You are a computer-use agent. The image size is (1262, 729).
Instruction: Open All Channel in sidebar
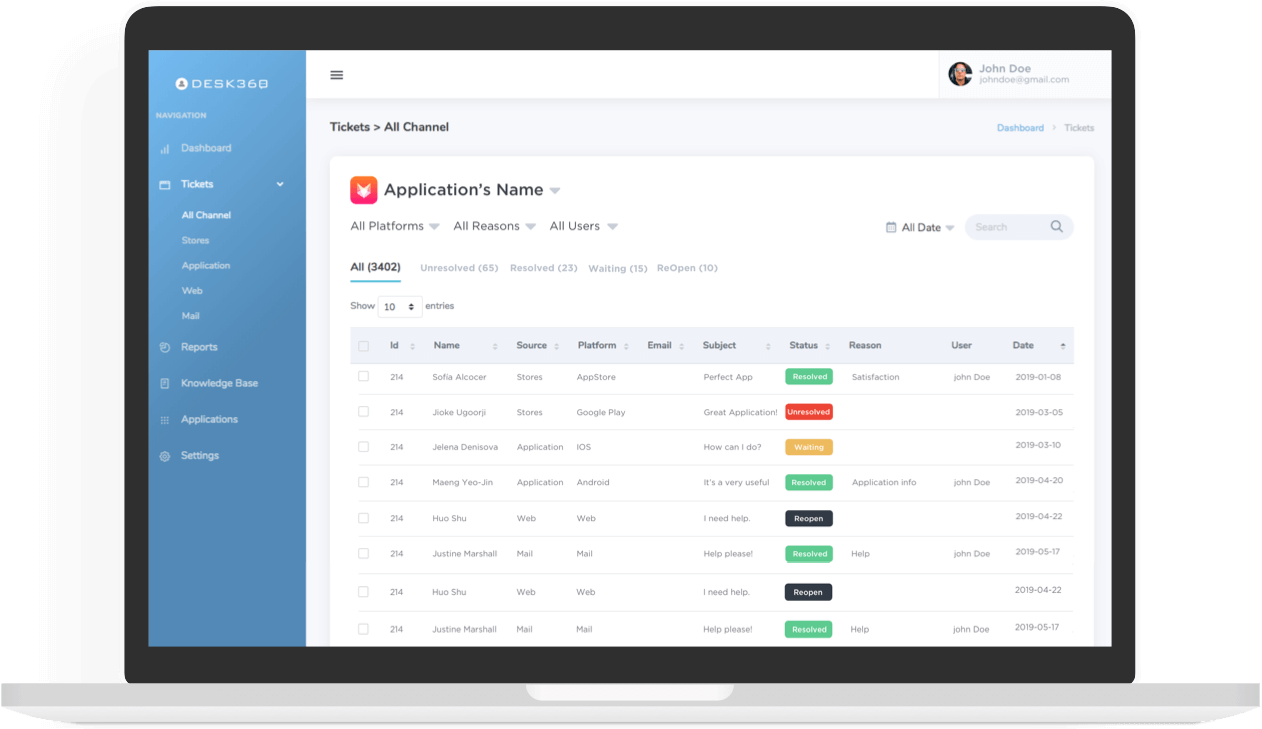206,215
